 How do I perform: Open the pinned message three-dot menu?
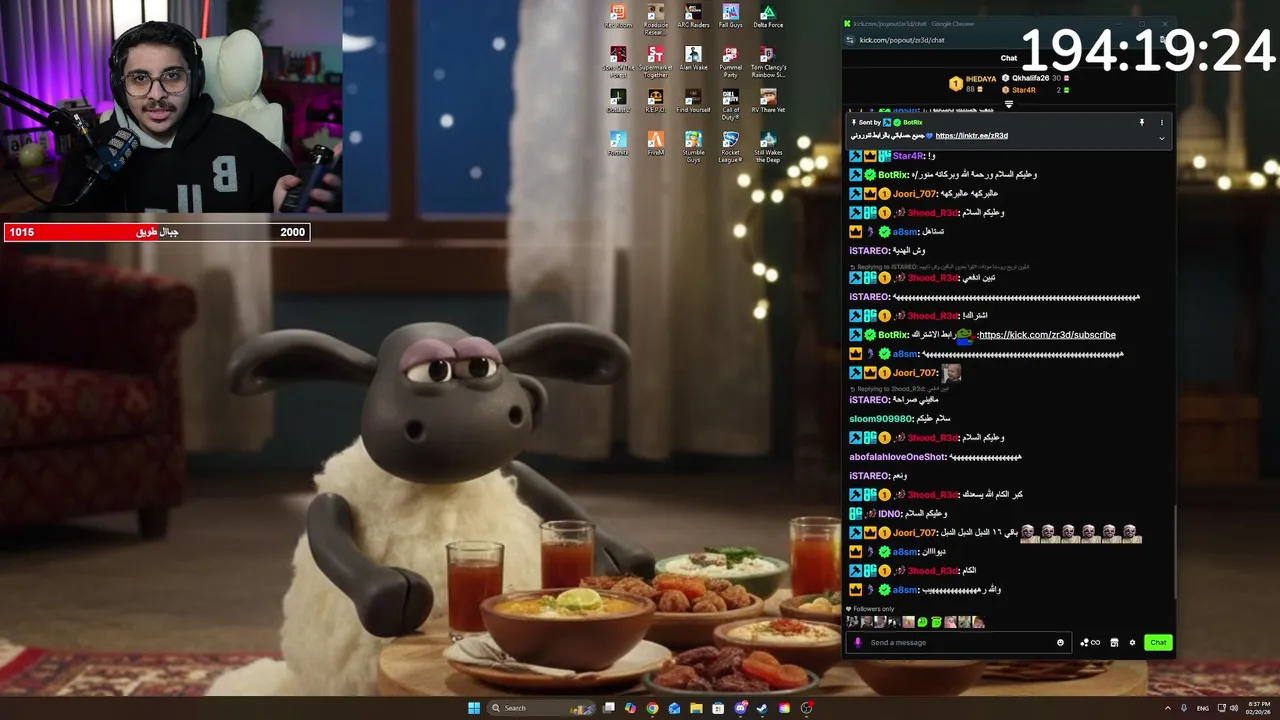pos(1161,122)
